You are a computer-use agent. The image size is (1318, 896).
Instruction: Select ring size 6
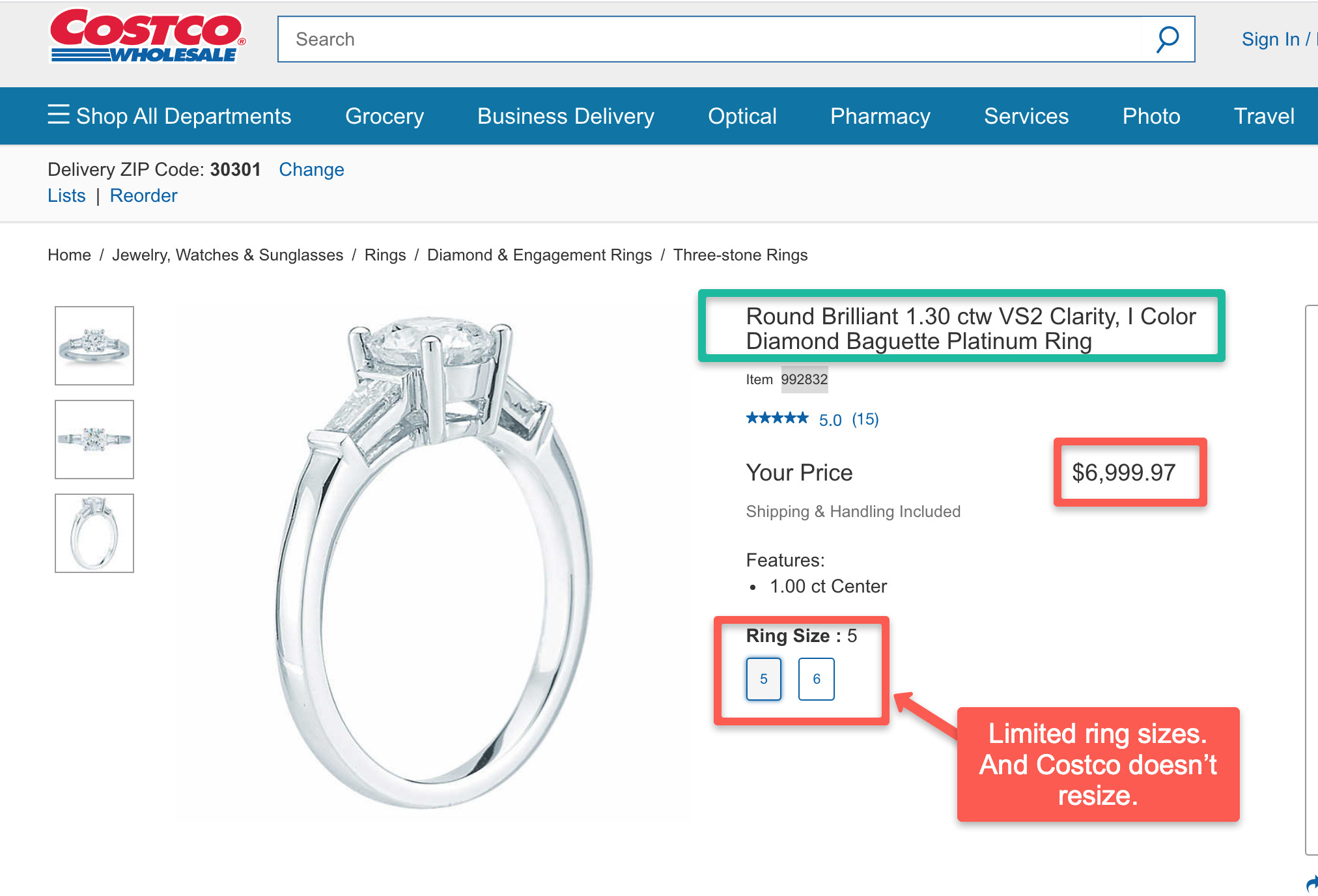(816, 679)
